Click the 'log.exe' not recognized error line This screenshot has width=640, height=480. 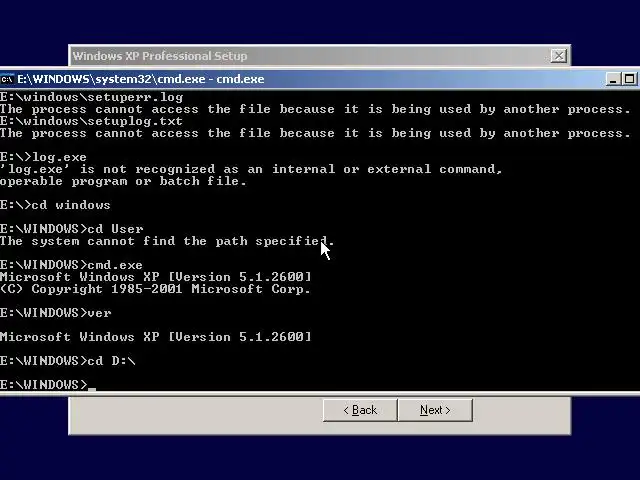[x=251, y=169]
